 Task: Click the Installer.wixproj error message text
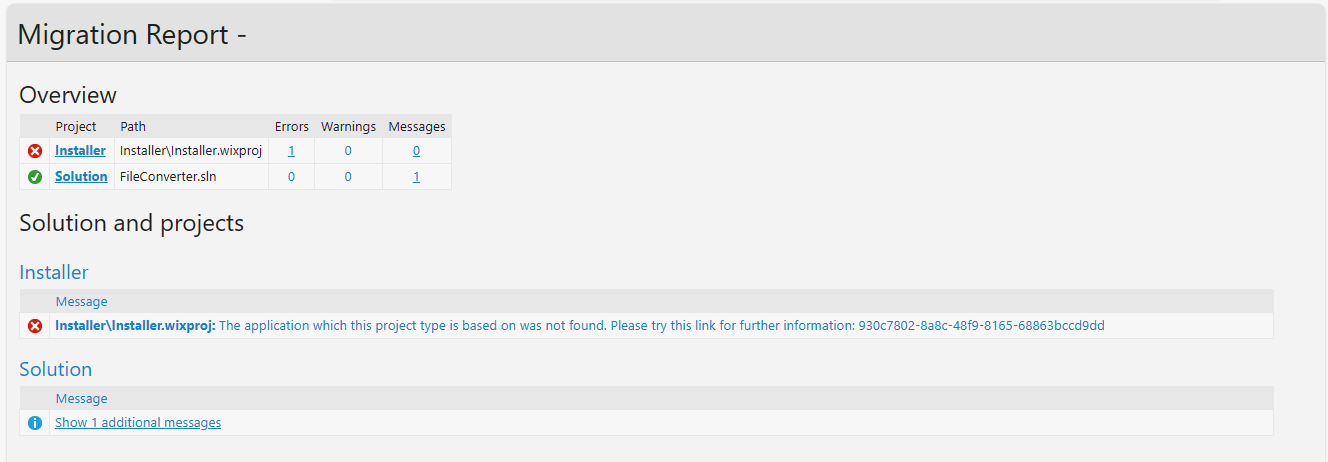660,326
